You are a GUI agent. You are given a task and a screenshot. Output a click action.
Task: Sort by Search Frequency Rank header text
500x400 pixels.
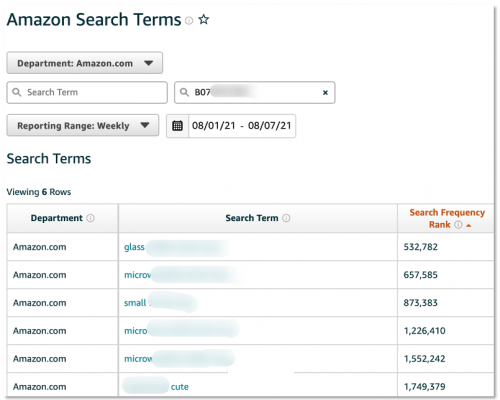point(447,218)
